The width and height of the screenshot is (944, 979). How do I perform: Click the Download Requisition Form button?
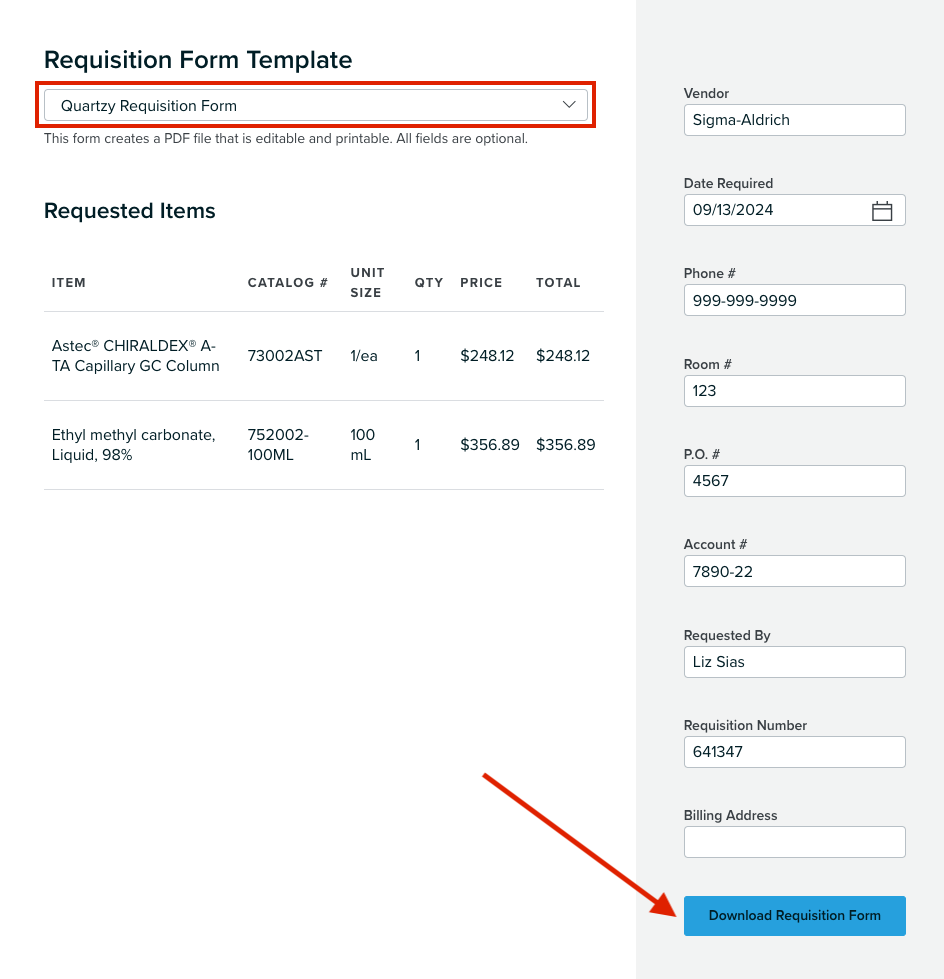(794, 915)
